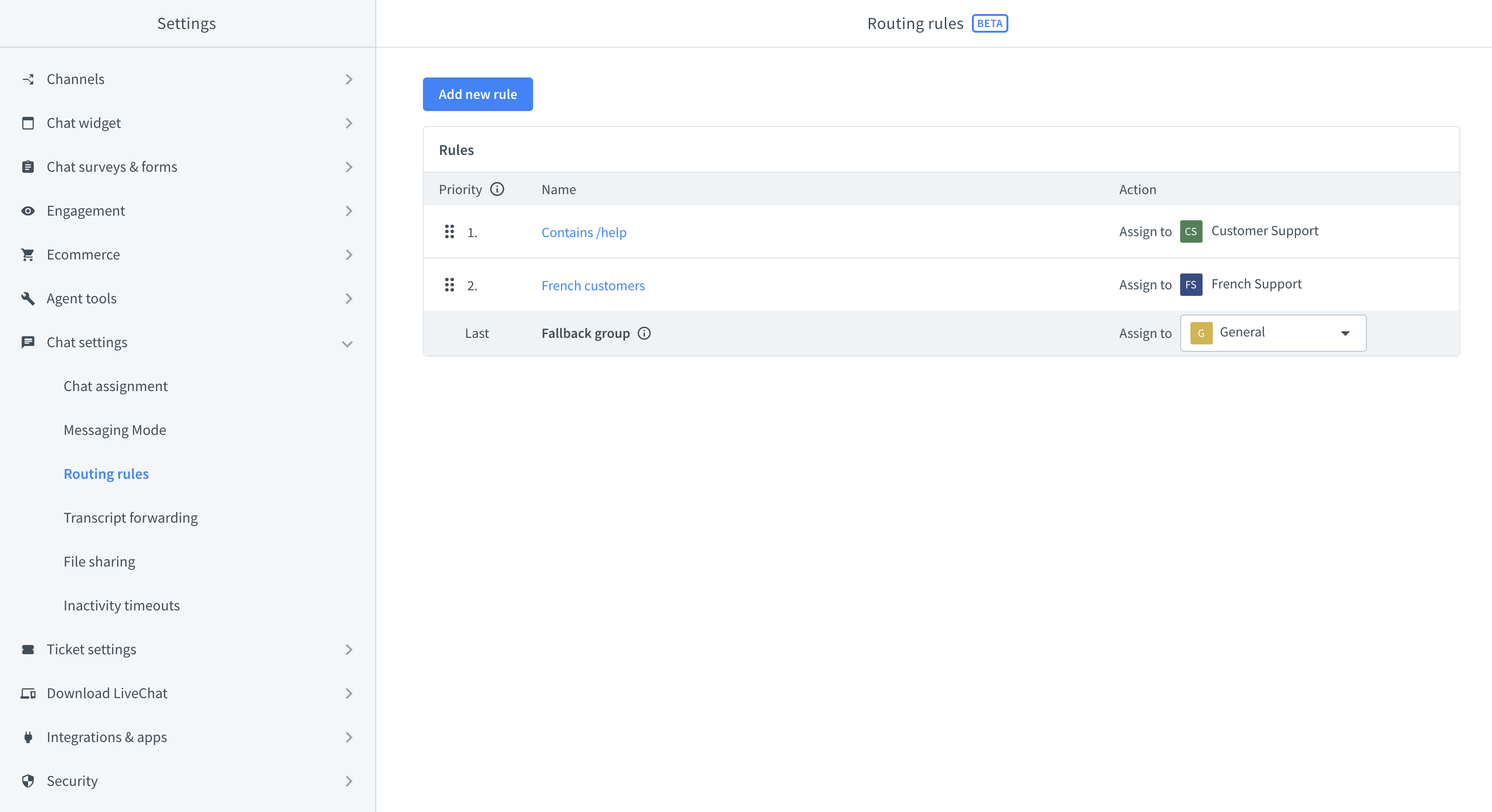Click the Chat settings speech bubble icon
1492x812 pixels.
click(x=28, y=342)
